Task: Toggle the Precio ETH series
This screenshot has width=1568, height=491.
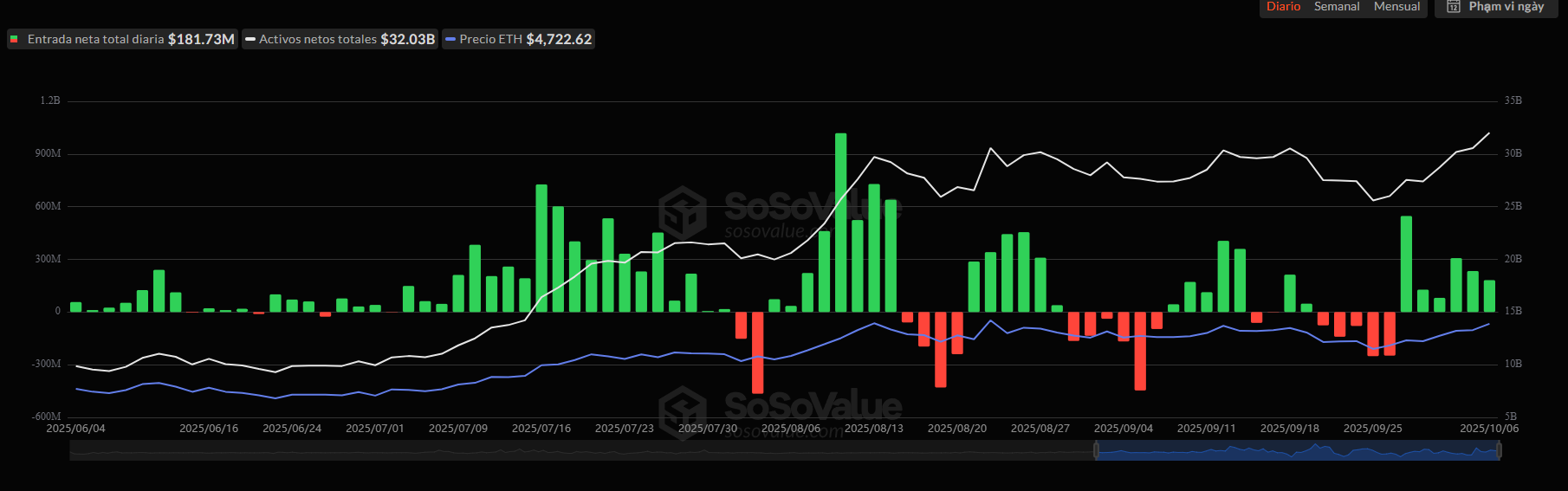Action: [518, 39]
